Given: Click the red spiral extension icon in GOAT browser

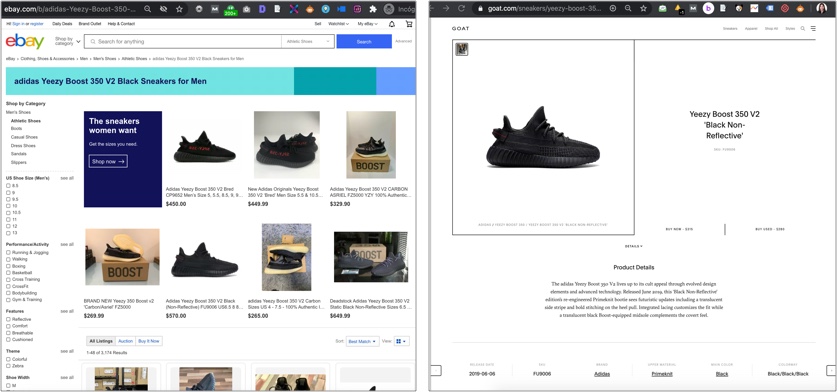Looking at the screenshot, I should [x=785, y=9].
